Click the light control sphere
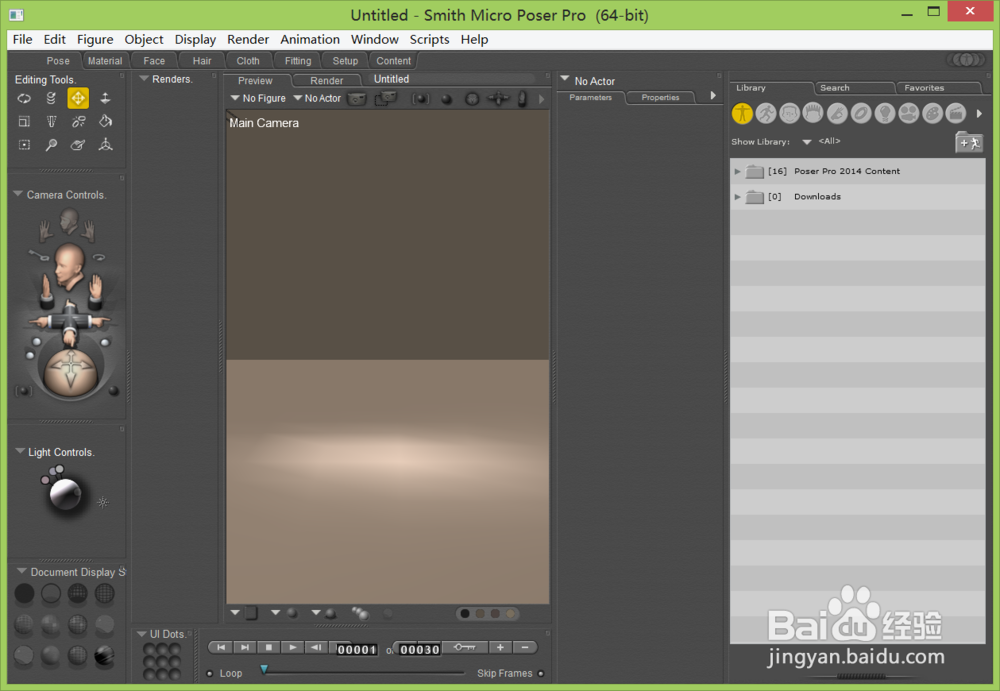The image size is (1000, 691). coord(66,493)
